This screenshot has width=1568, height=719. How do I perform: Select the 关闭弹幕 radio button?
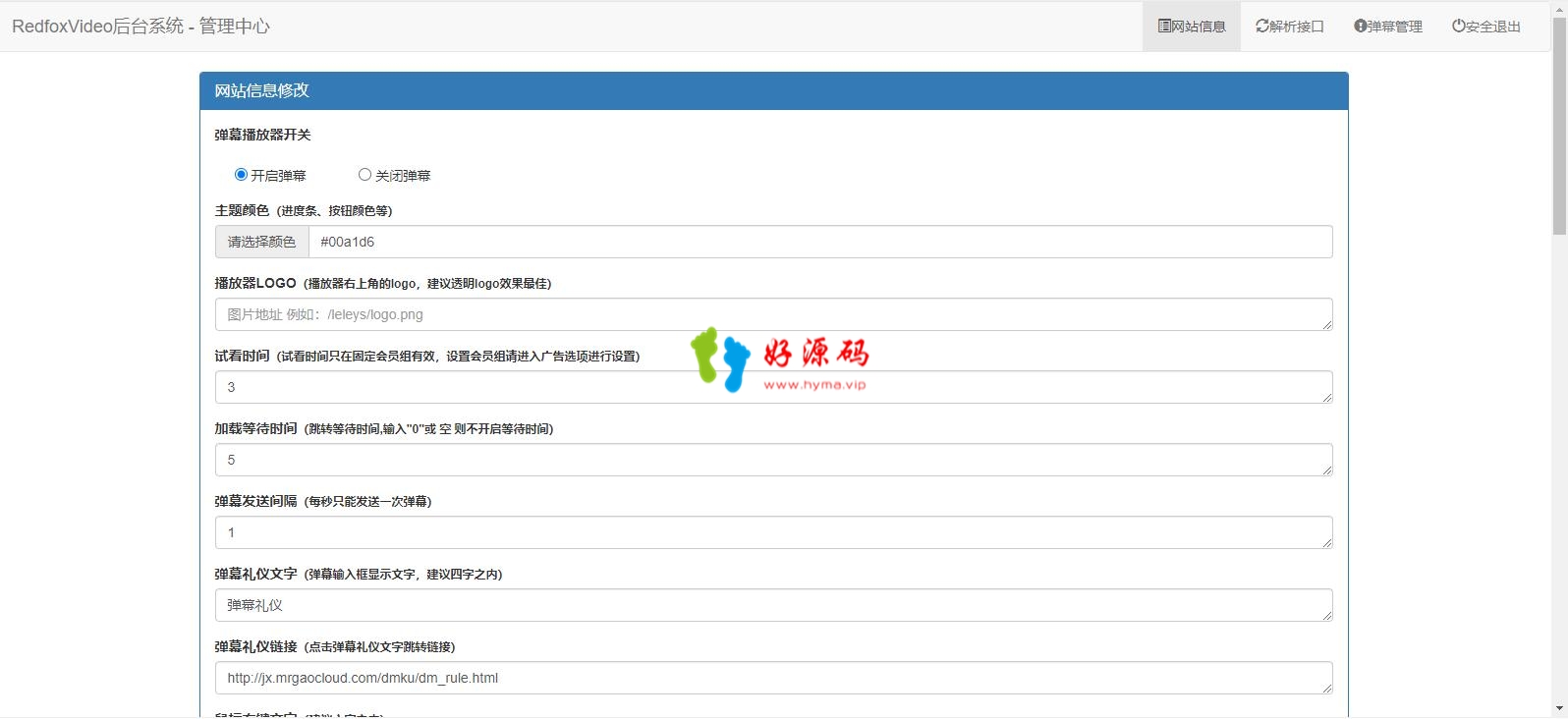coord(364,175)
